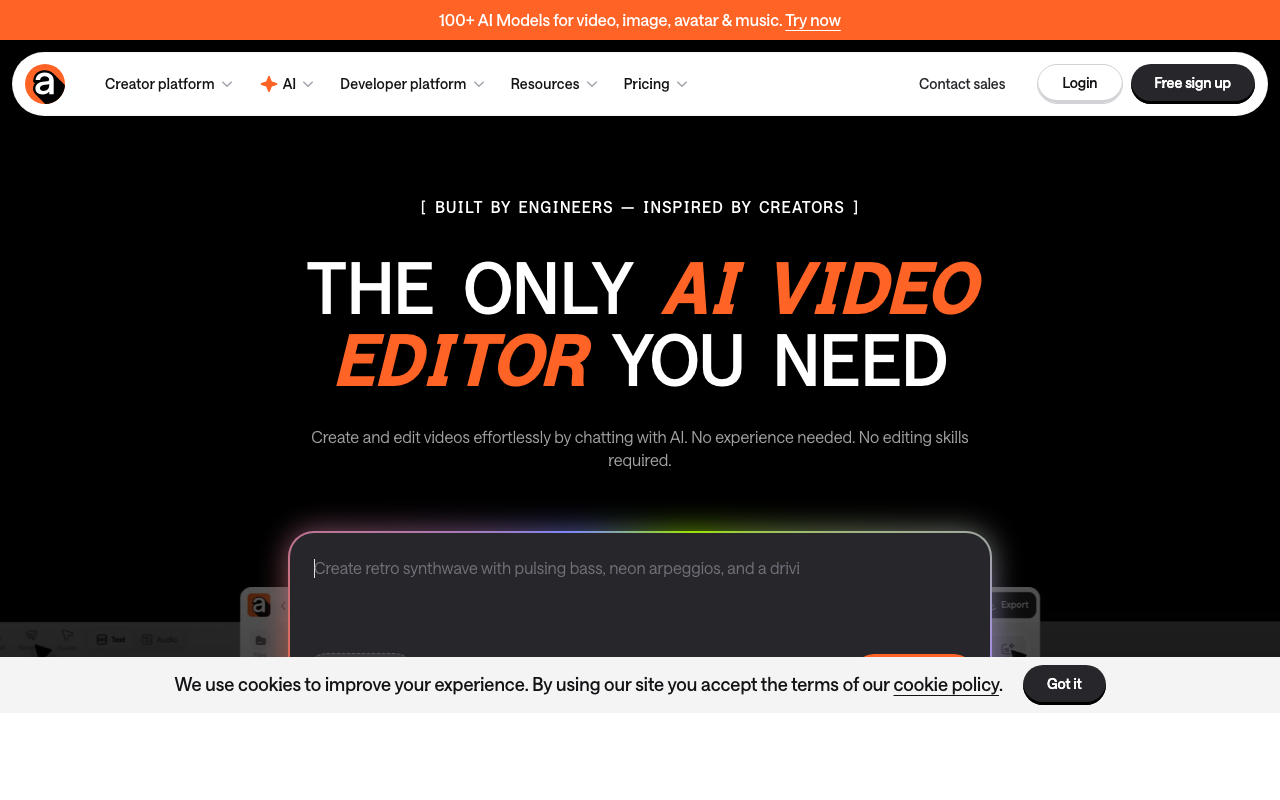Click the orange site logo in navbar
This screenshot has height=800, width=1280.
pos(45,84)
